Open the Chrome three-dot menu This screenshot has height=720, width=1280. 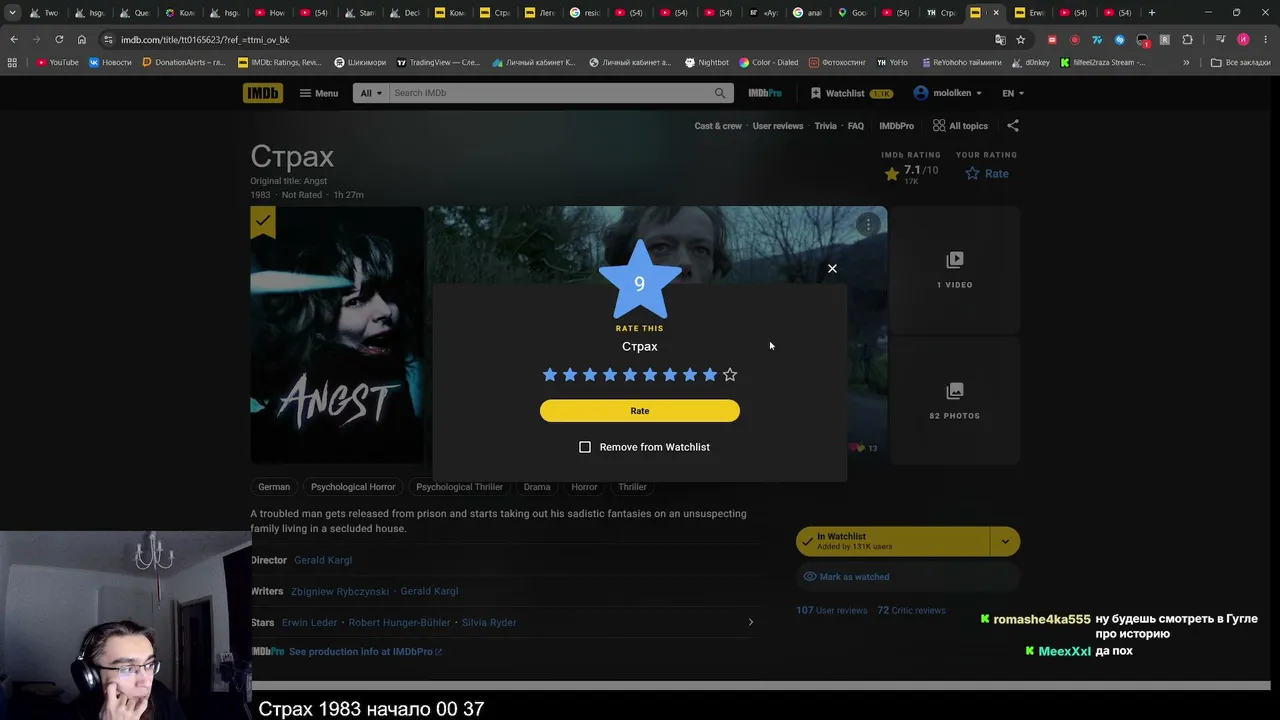1265,39
